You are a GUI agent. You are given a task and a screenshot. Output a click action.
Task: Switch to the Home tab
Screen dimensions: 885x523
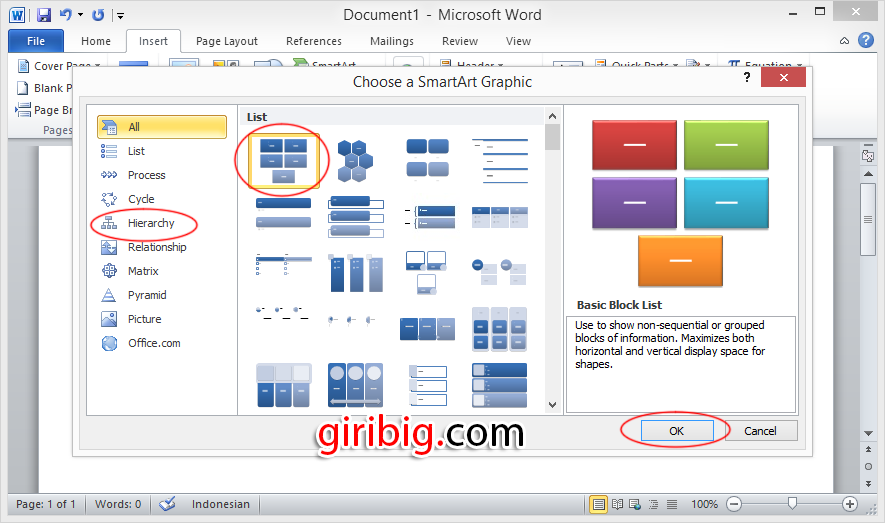[96, 41]
